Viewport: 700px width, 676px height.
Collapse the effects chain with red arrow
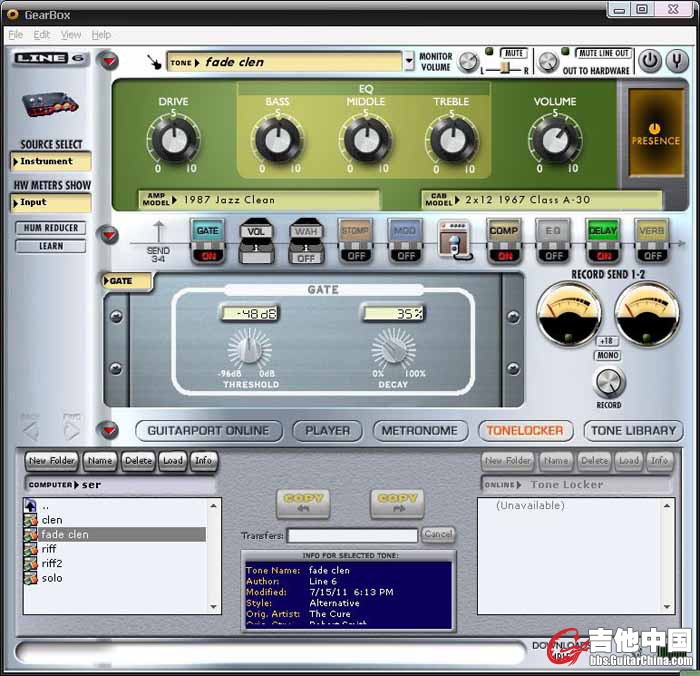[x=108, y=235]
